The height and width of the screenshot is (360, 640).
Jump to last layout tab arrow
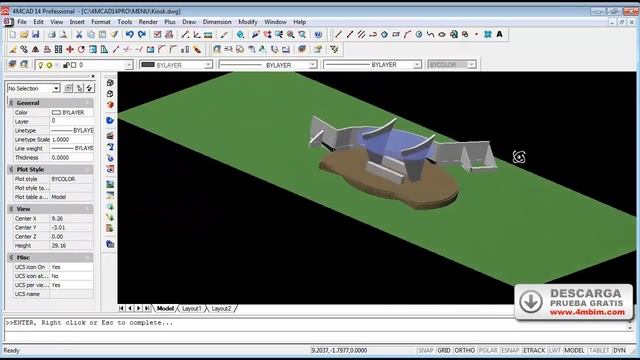pyautogui.click(x=147, y=308)
